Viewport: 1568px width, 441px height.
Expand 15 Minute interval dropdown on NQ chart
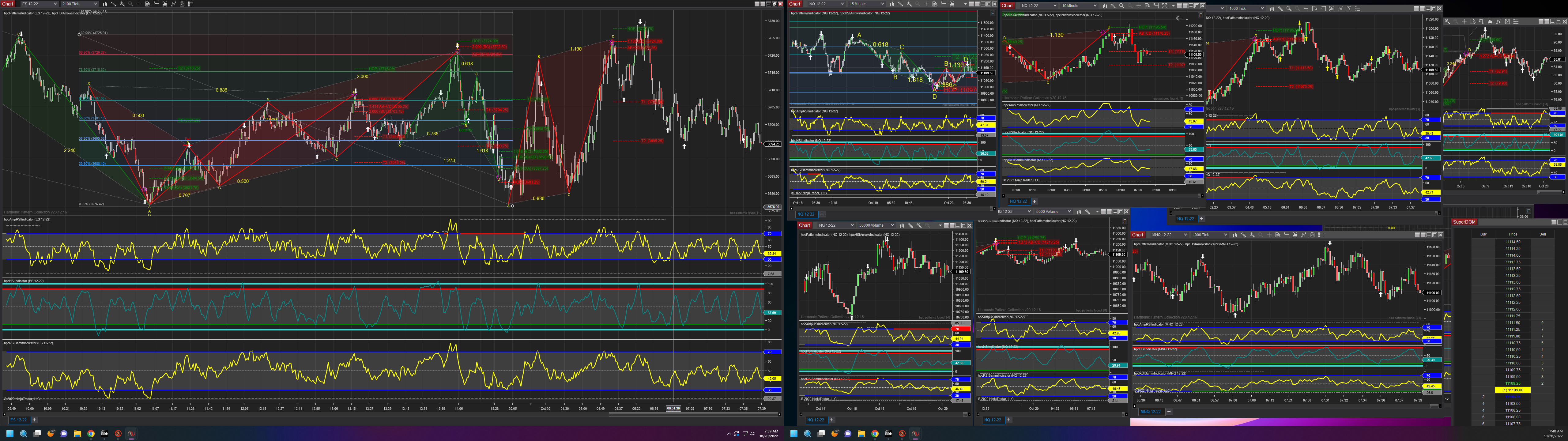867,4
